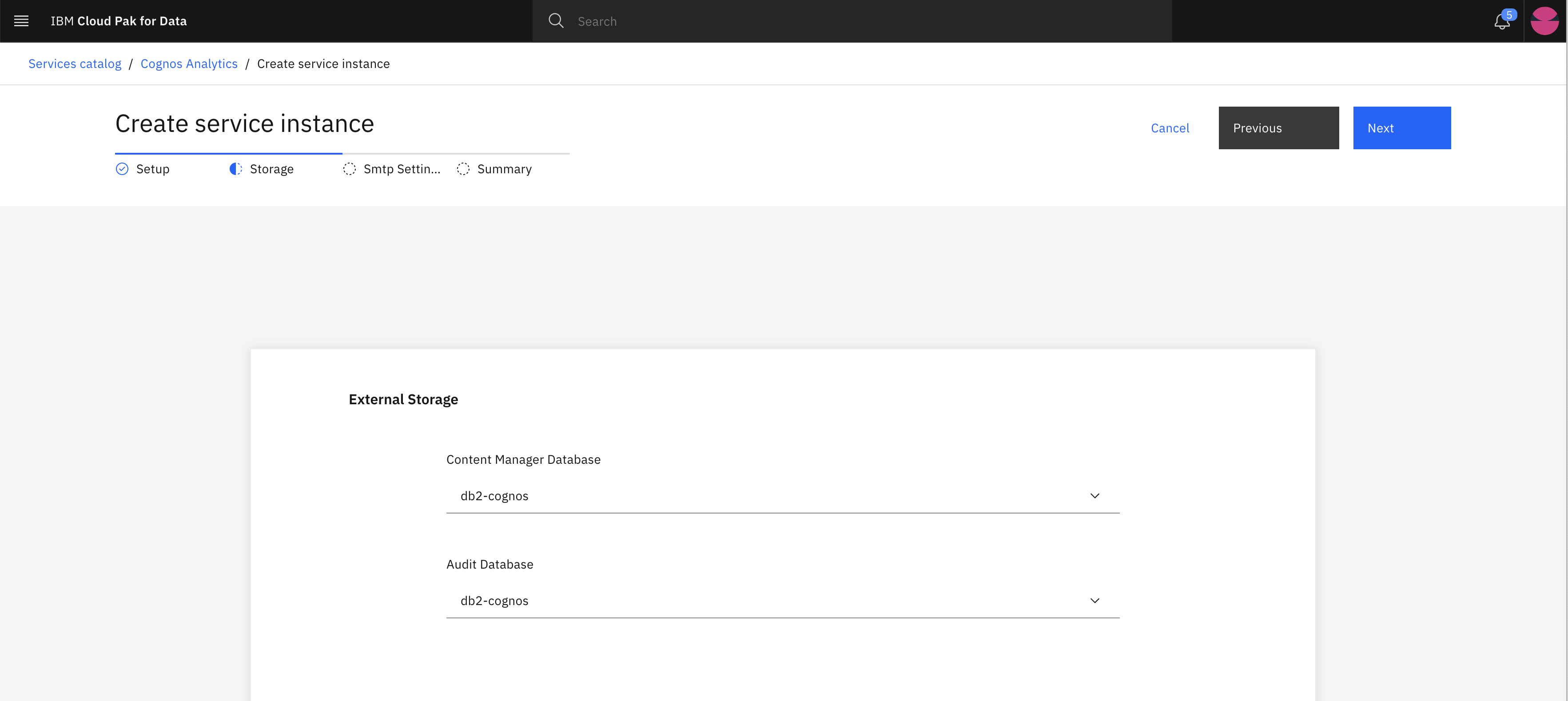Click the Previous button
The image size is (1568, 701).
pos(1278,128)
